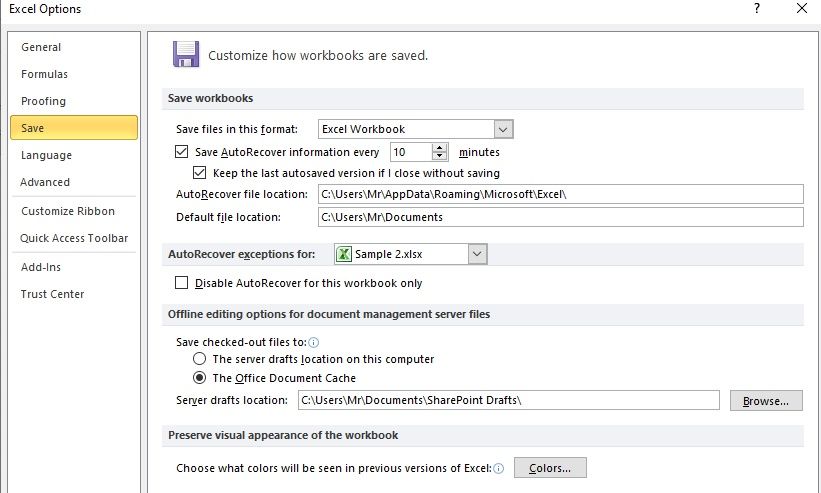Click info icon beside Save checked-out files
The image size is (821, 493).
coord(314,343)
